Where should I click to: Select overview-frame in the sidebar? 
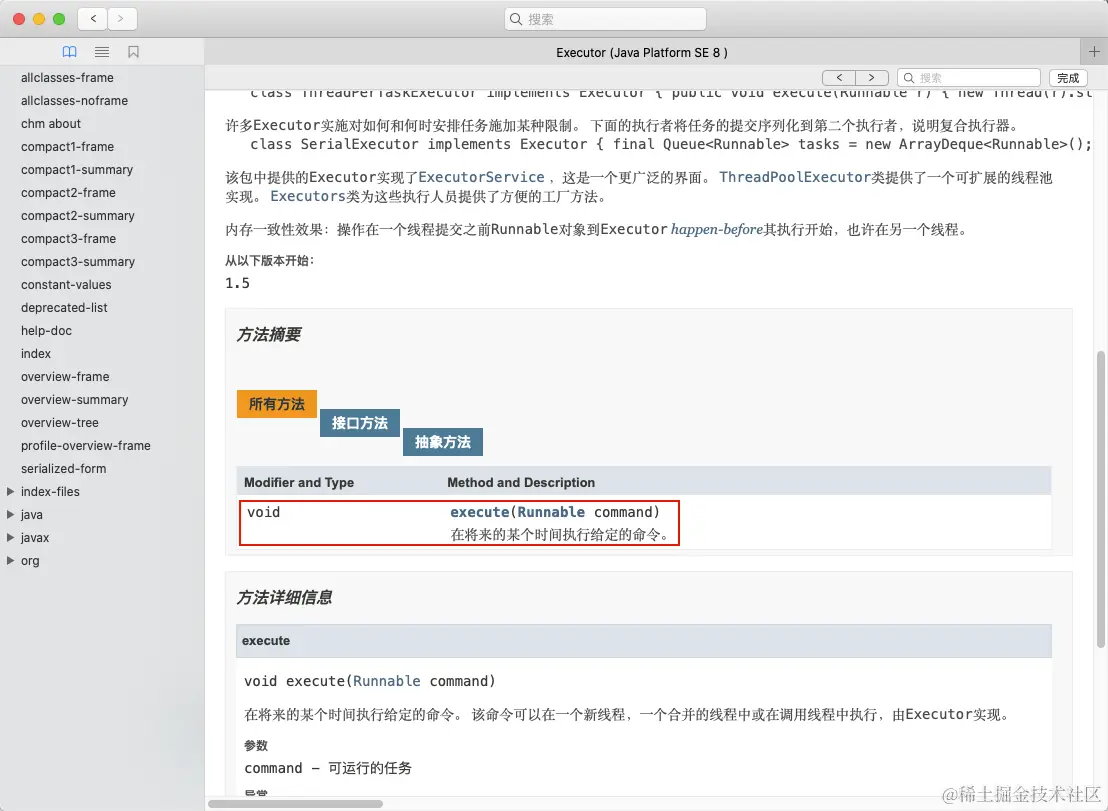pos(65,377)
